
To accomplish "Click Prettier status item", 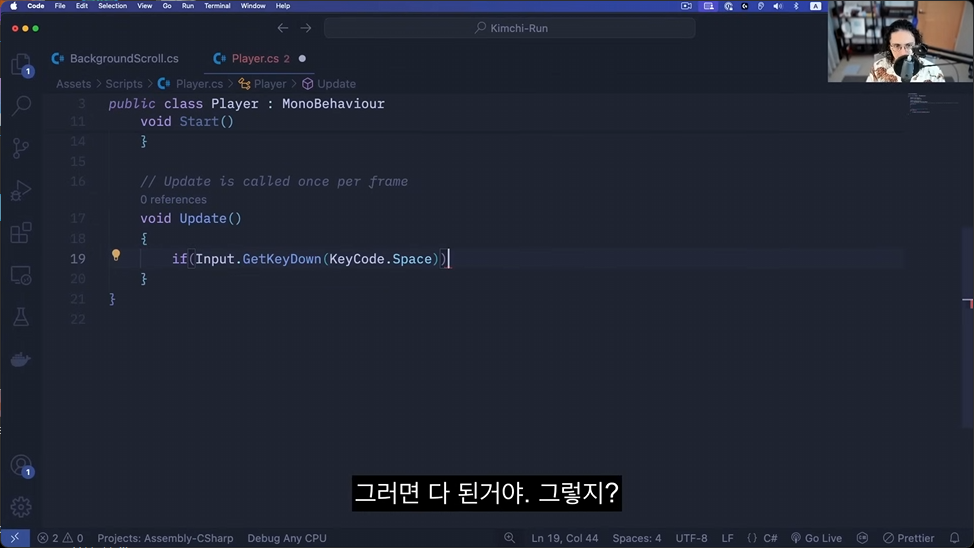I will click(x=908, y=538).
